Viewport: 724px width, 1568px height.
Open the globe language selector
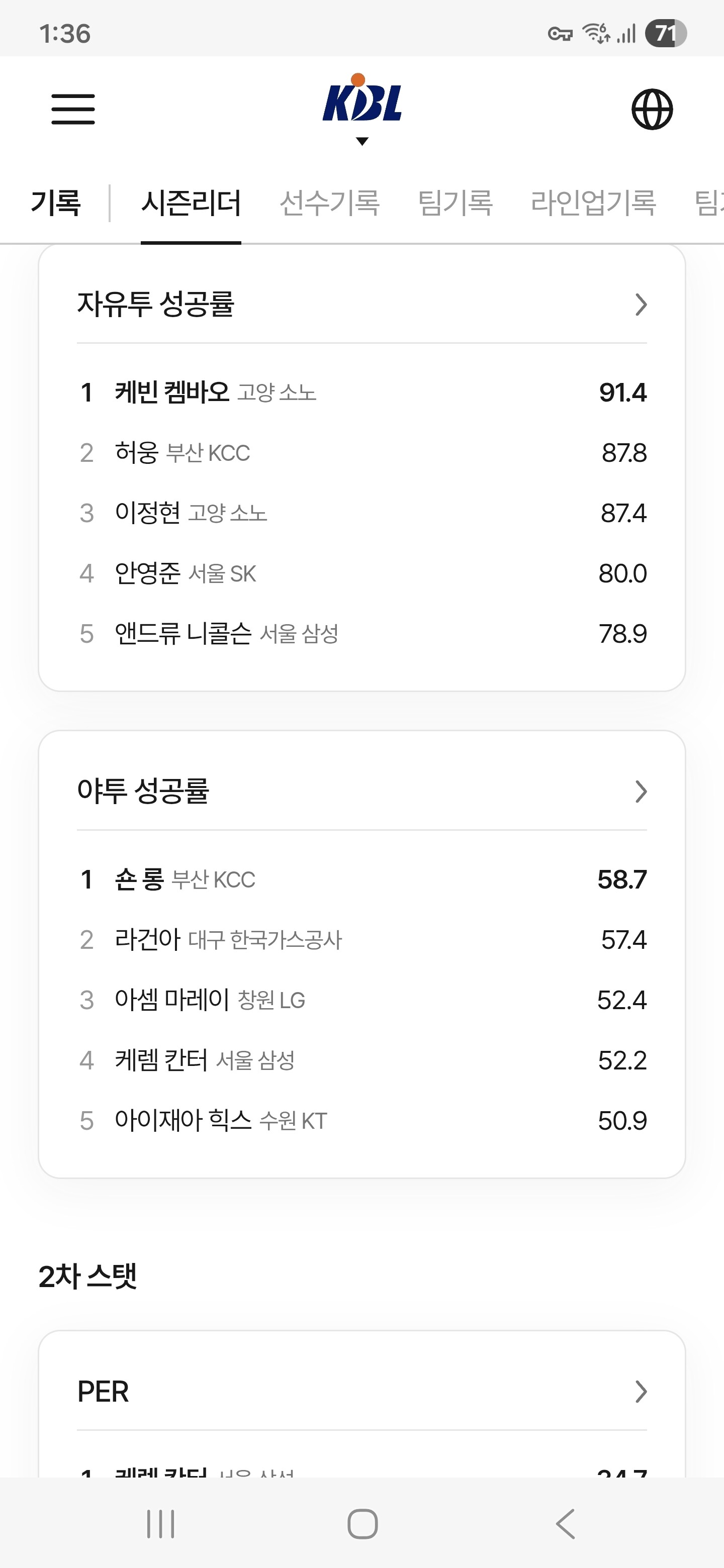click(652, 110)
